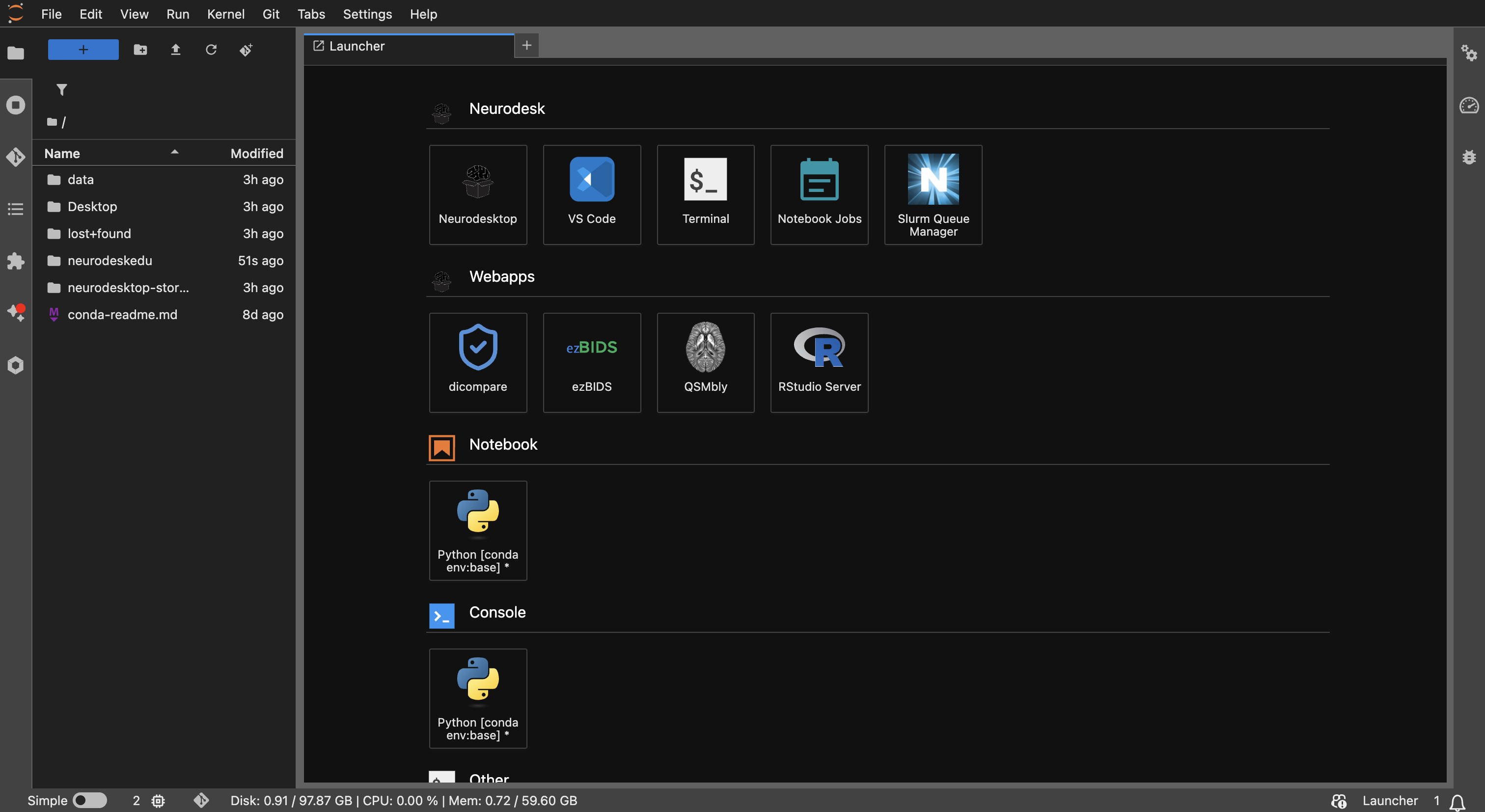Image resolution: width=1485 pixels, height=812 pixels.
Task: Click the status bar icon left of Launcher label
Action: click(x=1339, y=801)
